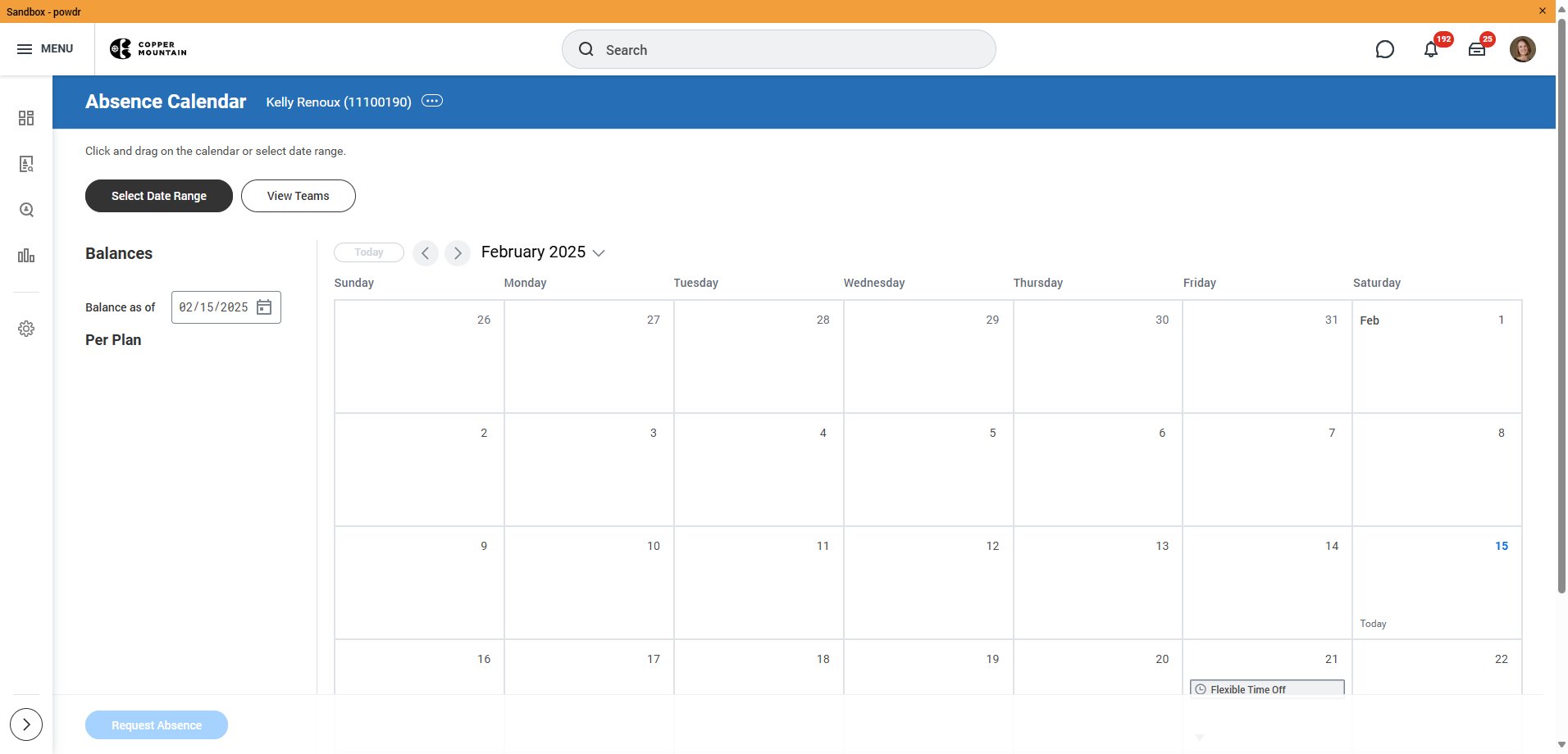Focus the Search field
Image resolution: width=1568 pixels, height=754 pixels.
(x=779, y=49)
